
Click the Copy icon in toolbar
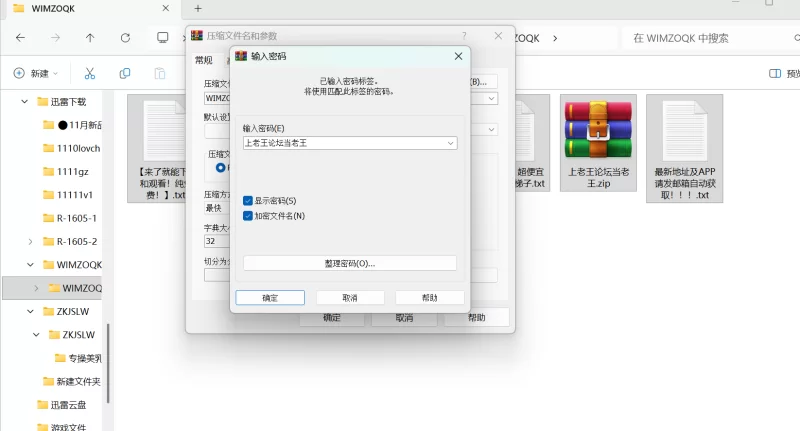(124, 73)
